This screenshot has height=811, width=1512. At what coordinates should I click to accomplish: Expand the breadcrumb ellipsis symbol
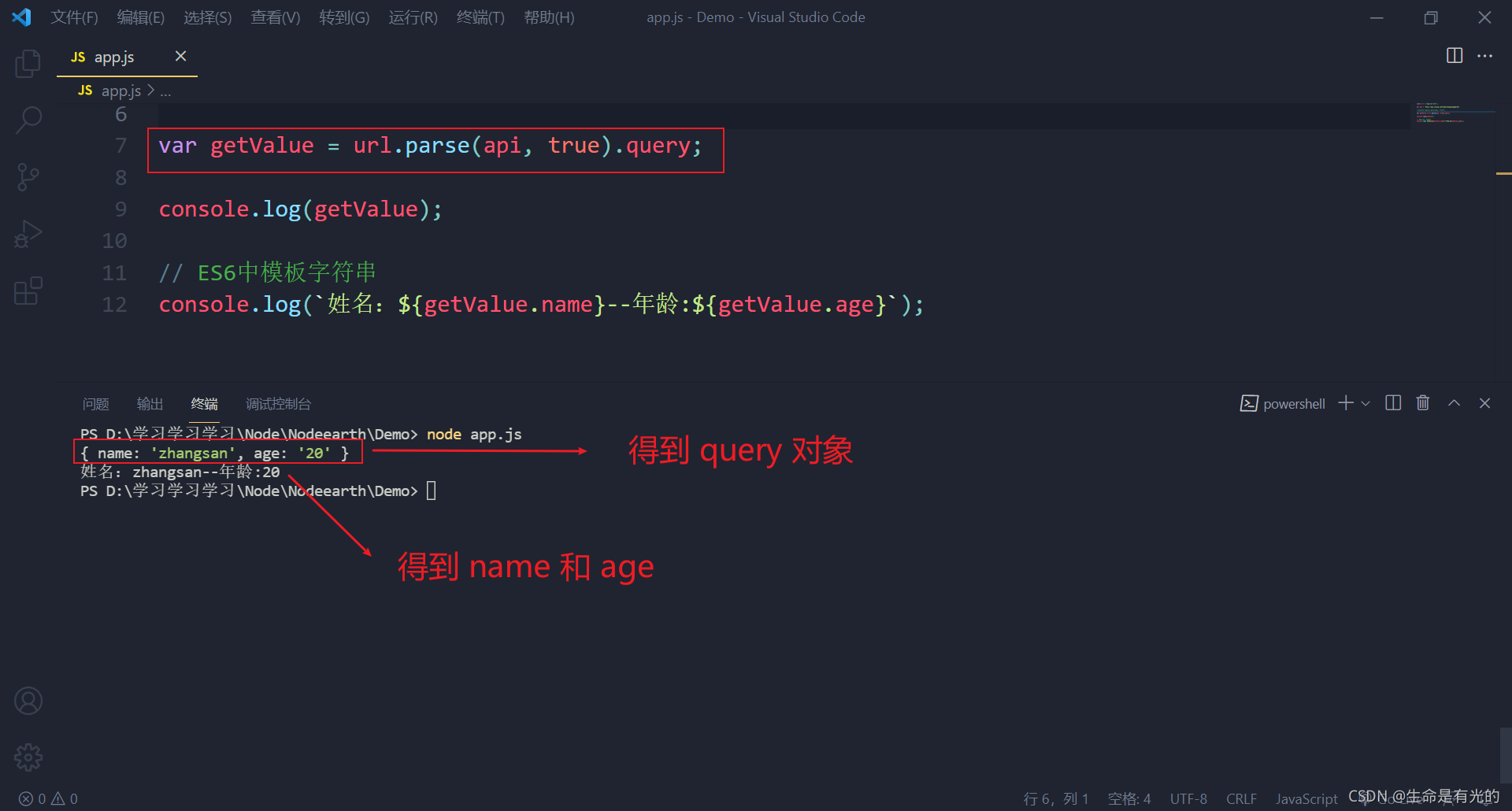point(165,91)
